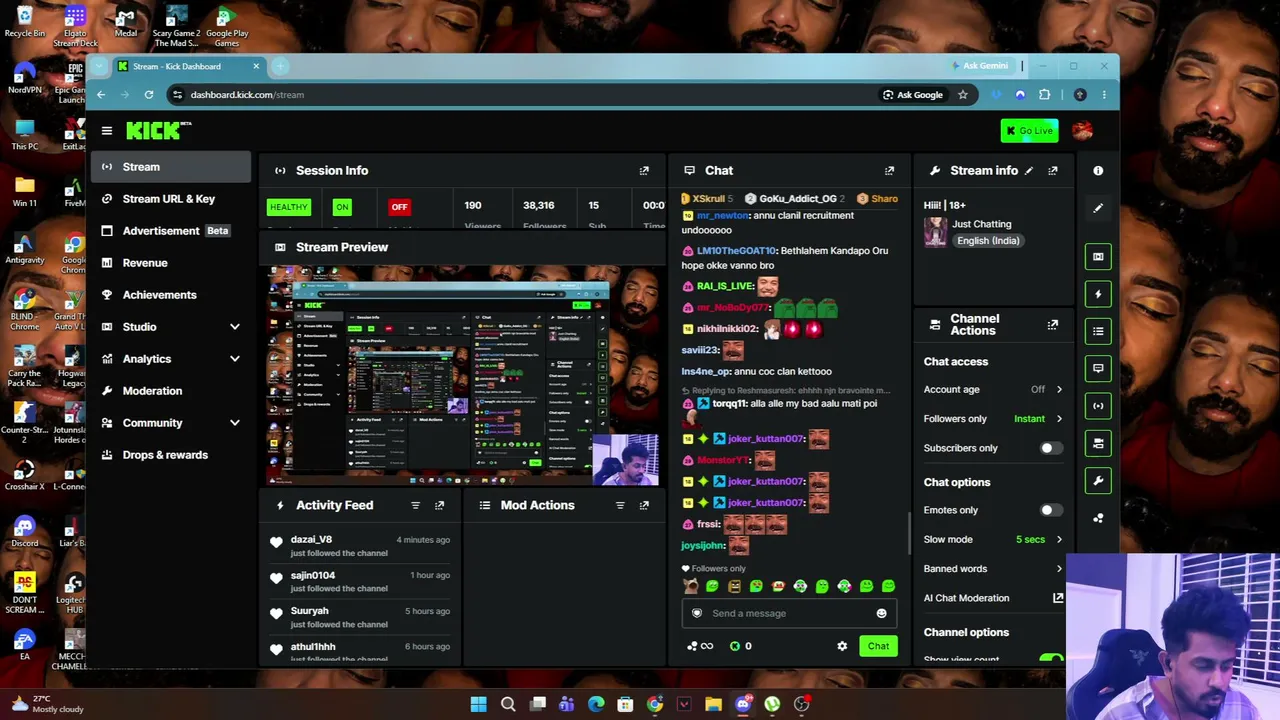Open the emoji picker in the message box

pos(881,614)
